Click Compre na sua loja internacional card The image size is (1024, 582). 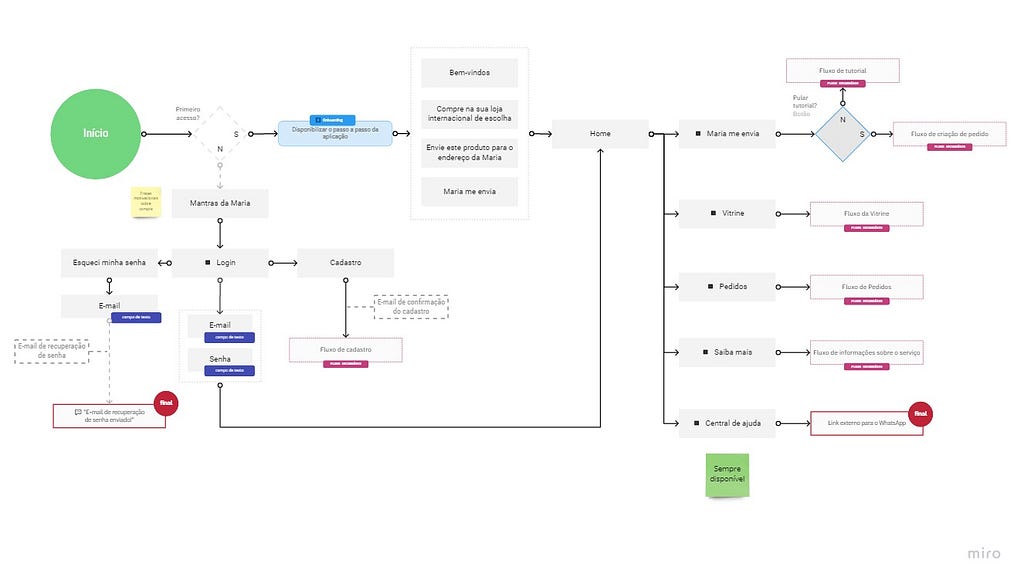(x=470, y=114)
